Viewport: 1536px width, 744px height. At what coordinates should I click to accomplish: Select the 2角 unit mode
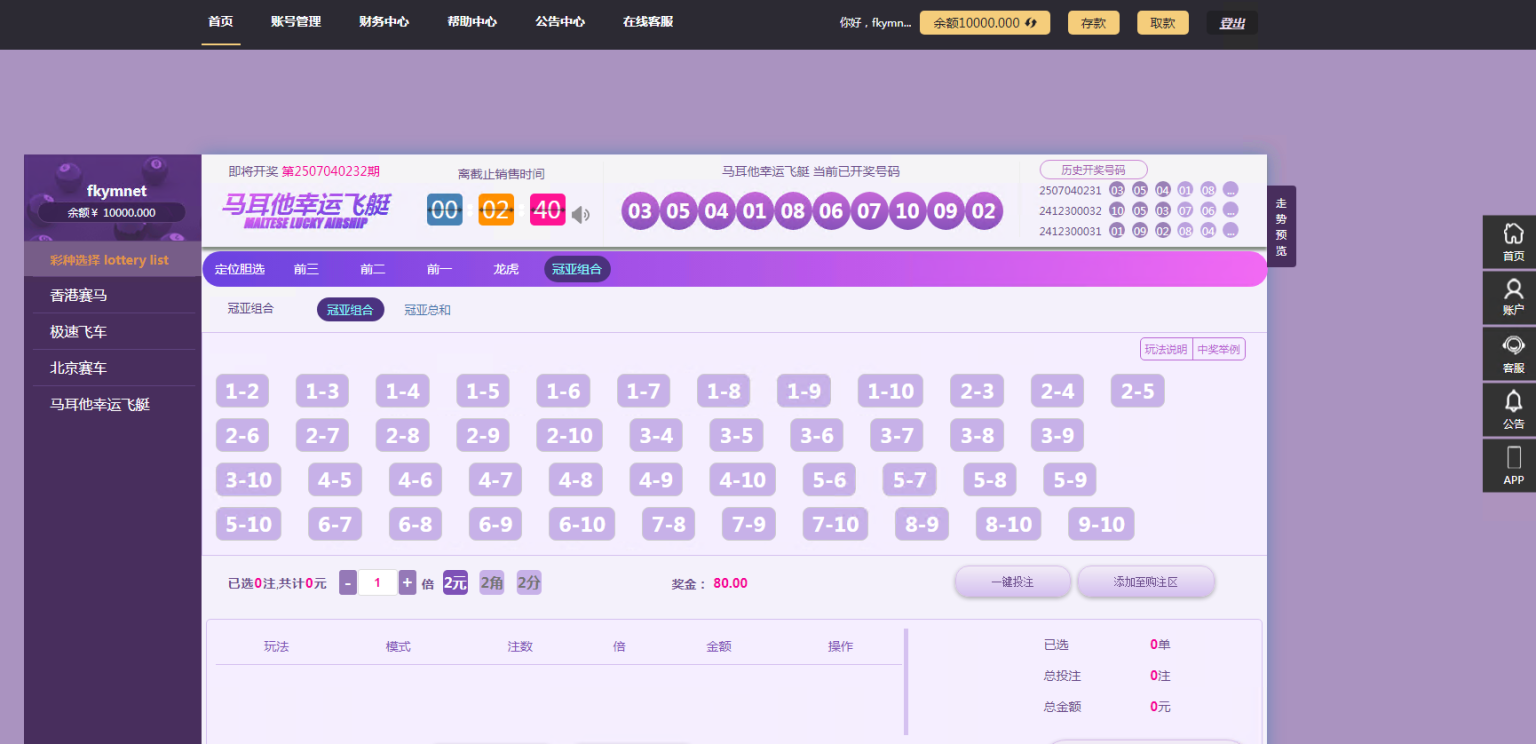[x=492, y=583]
